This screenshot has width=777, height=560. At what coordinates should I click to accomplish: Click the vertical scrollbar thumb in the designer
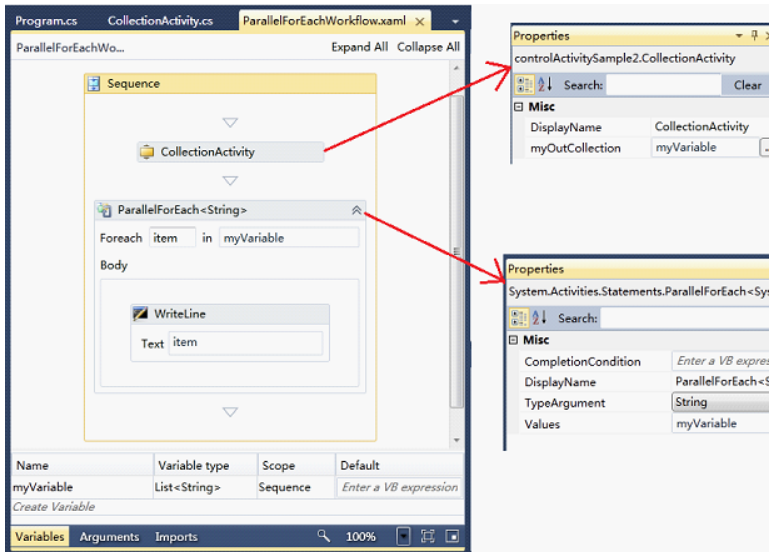click(456, 251)
